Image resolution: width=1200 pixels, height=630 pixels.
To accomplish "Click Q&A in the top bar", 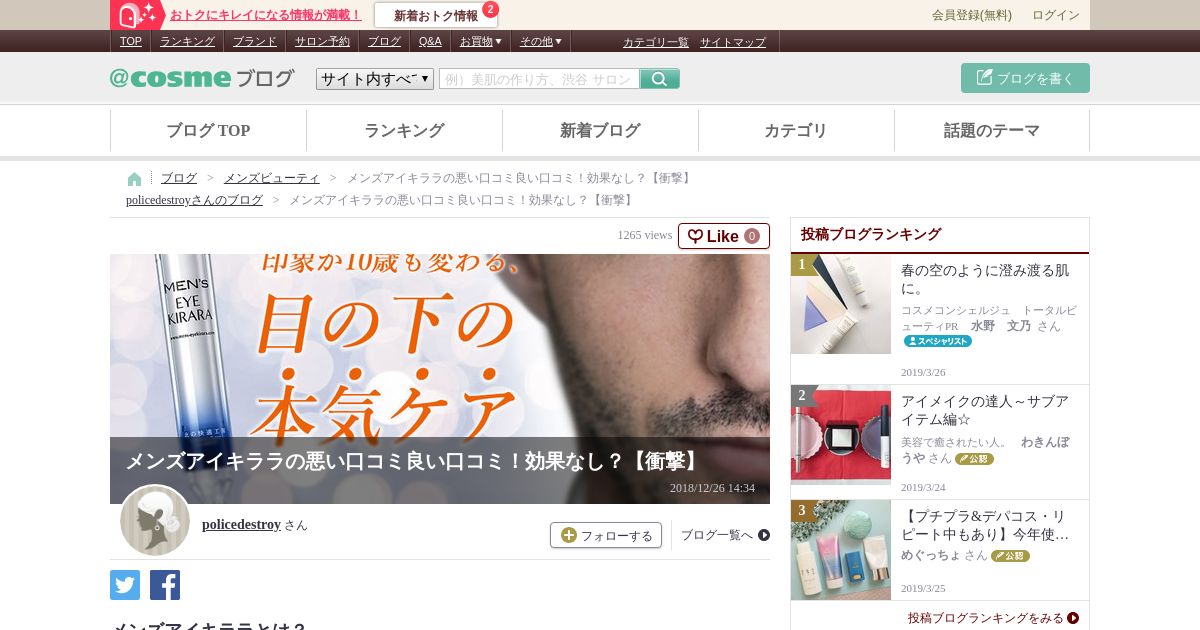I will [x=430, y=41].
